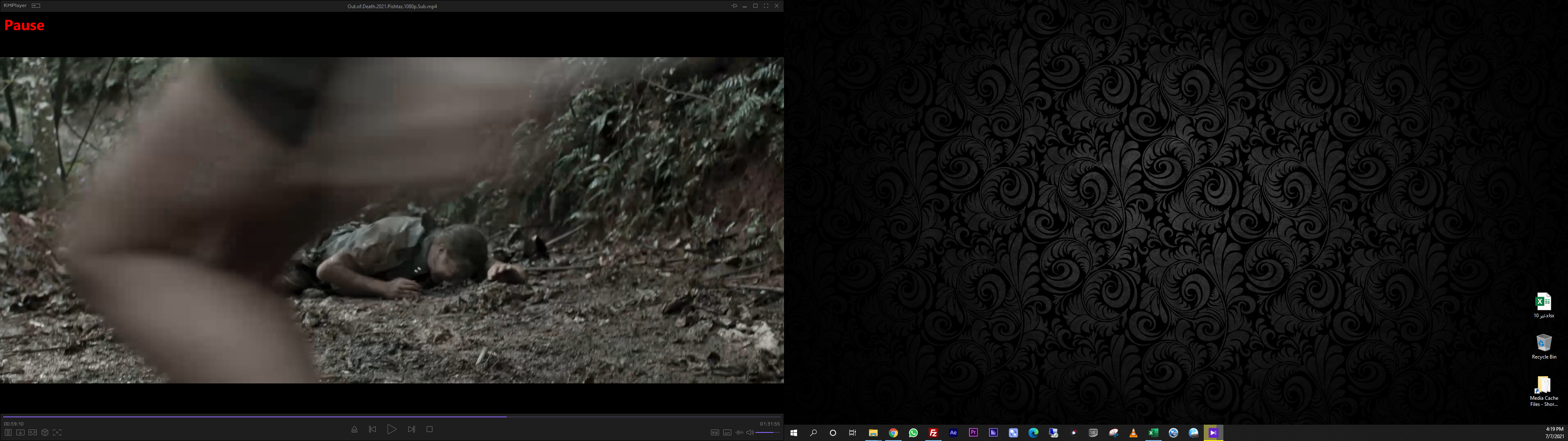Skip to the next track
The width and height of the screenshot is (1568, 441).
point(412,430)
